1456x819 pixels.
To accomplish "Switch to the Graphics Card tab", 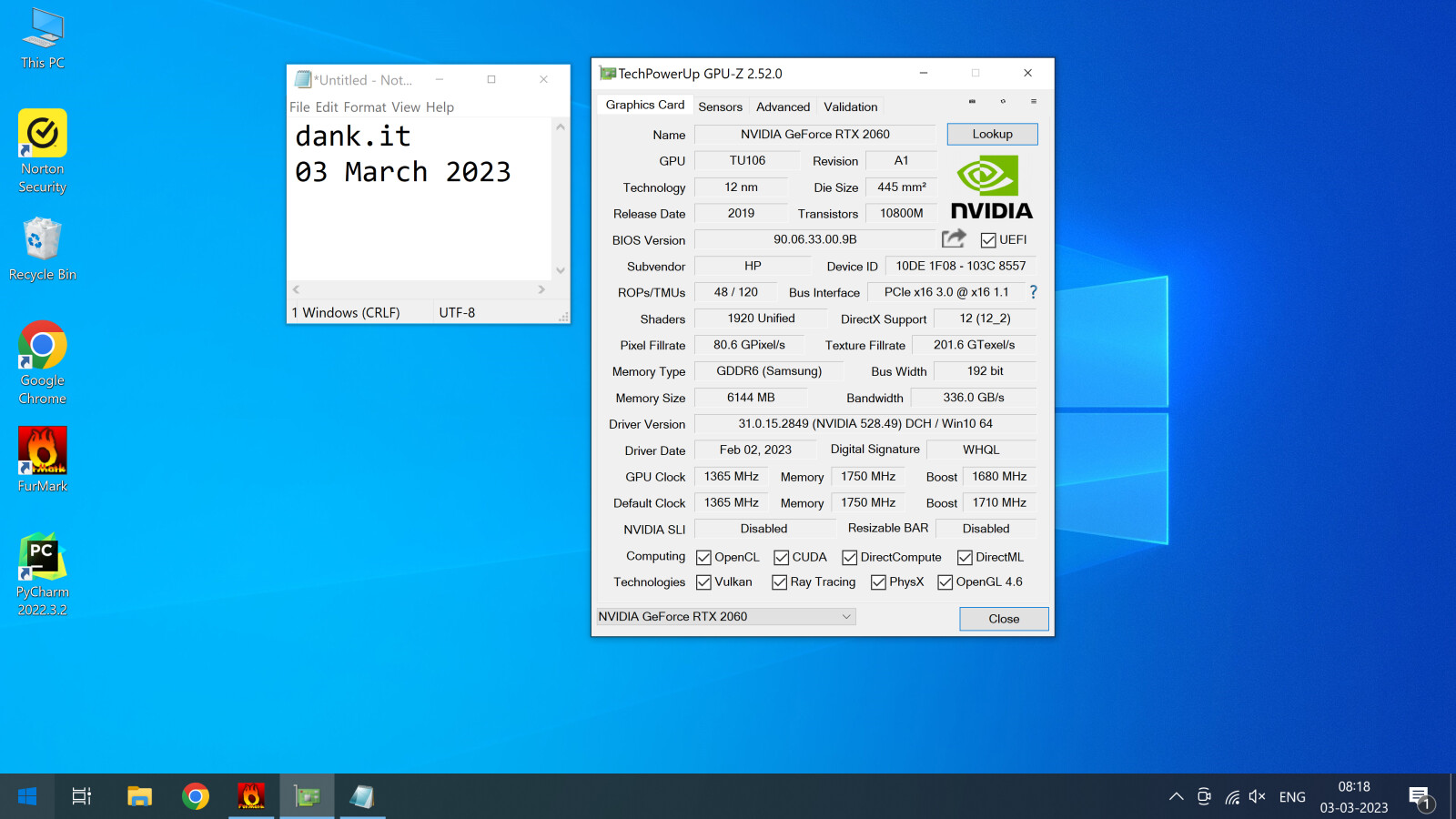I will click(x=645, y=105).
